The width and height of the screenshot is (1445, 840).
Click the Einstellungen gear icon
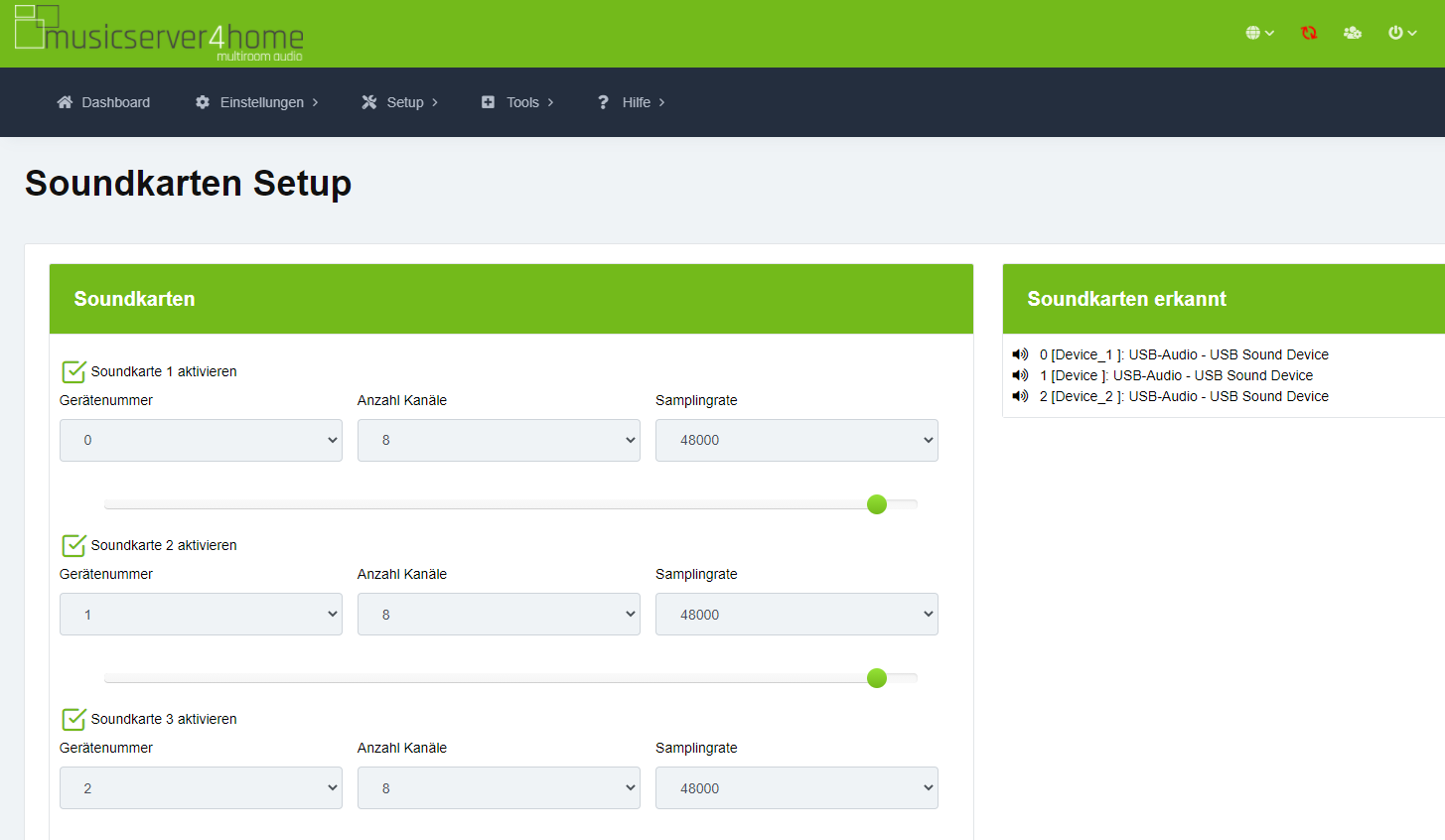point(203,102)
